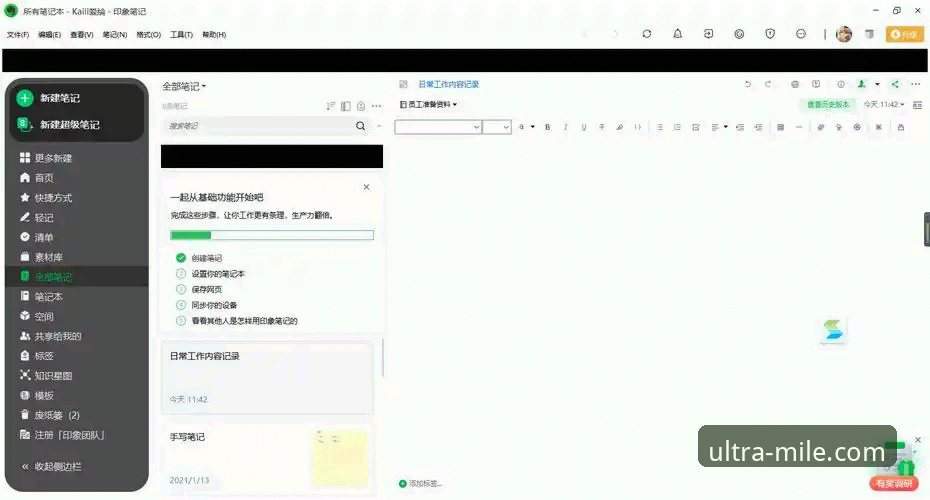Open 标签 tags section
The height and width of the screenshot is (500, 930).
pos(37,356)
